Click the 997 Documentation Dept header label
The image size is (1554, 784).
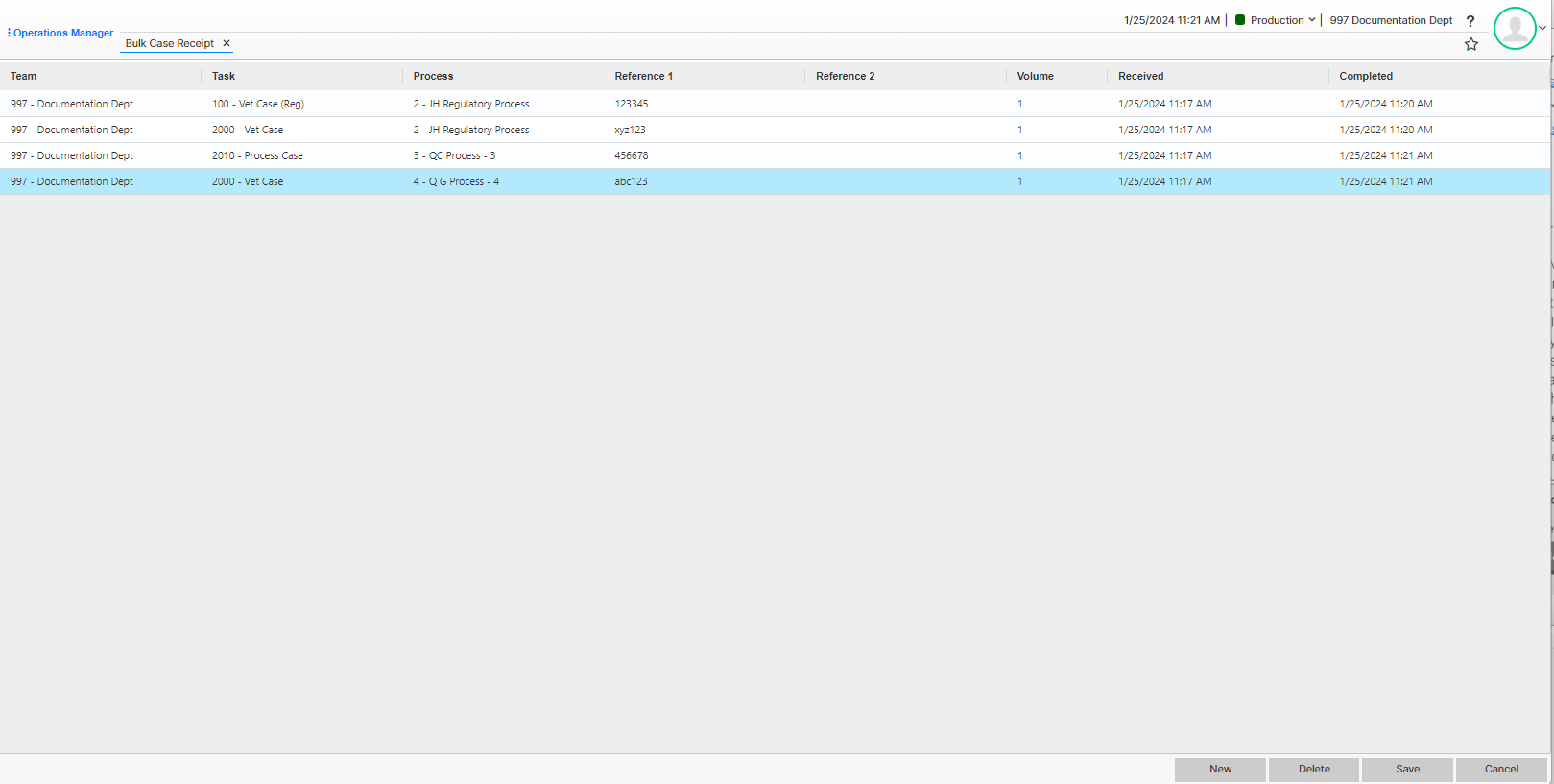(x=1391, y=20)
